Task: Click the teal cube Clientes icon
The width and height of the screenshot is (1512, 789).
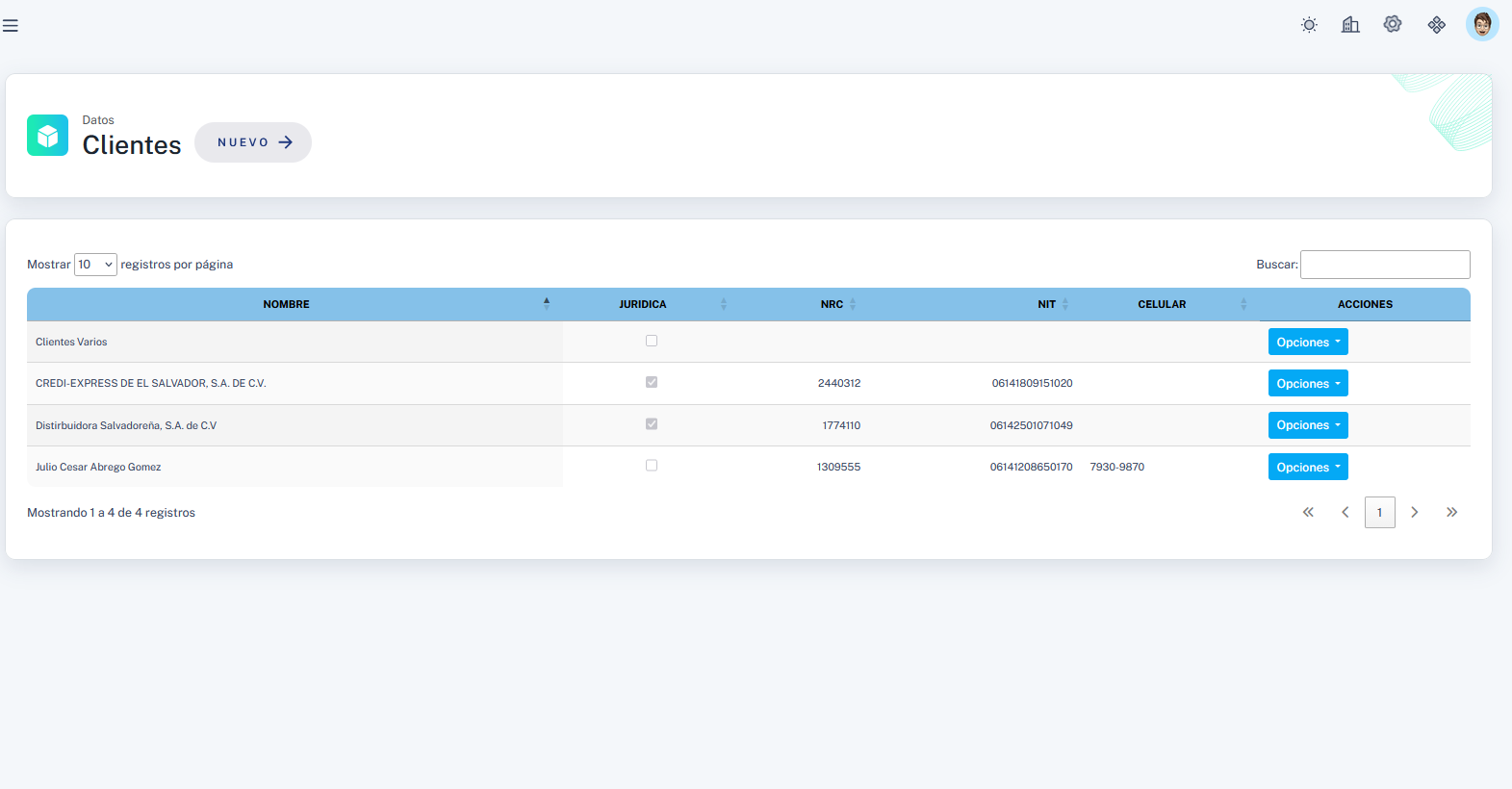Action: (47, 136)
